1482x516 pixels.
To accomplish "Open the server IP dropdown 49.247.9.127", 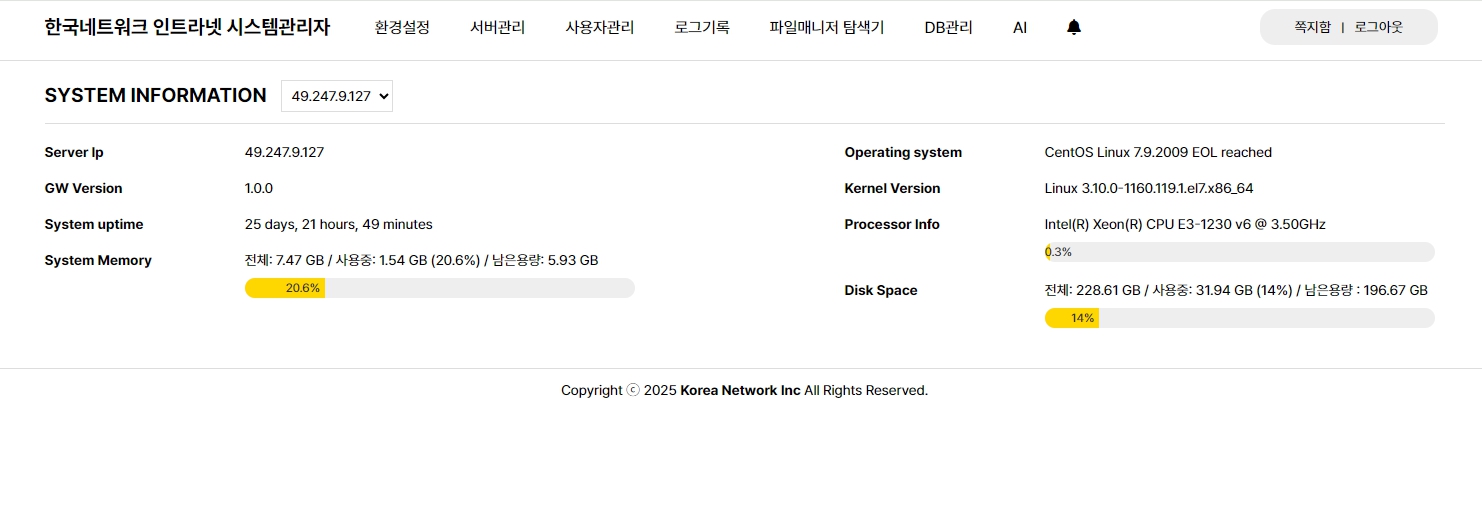I will point(337,96).
